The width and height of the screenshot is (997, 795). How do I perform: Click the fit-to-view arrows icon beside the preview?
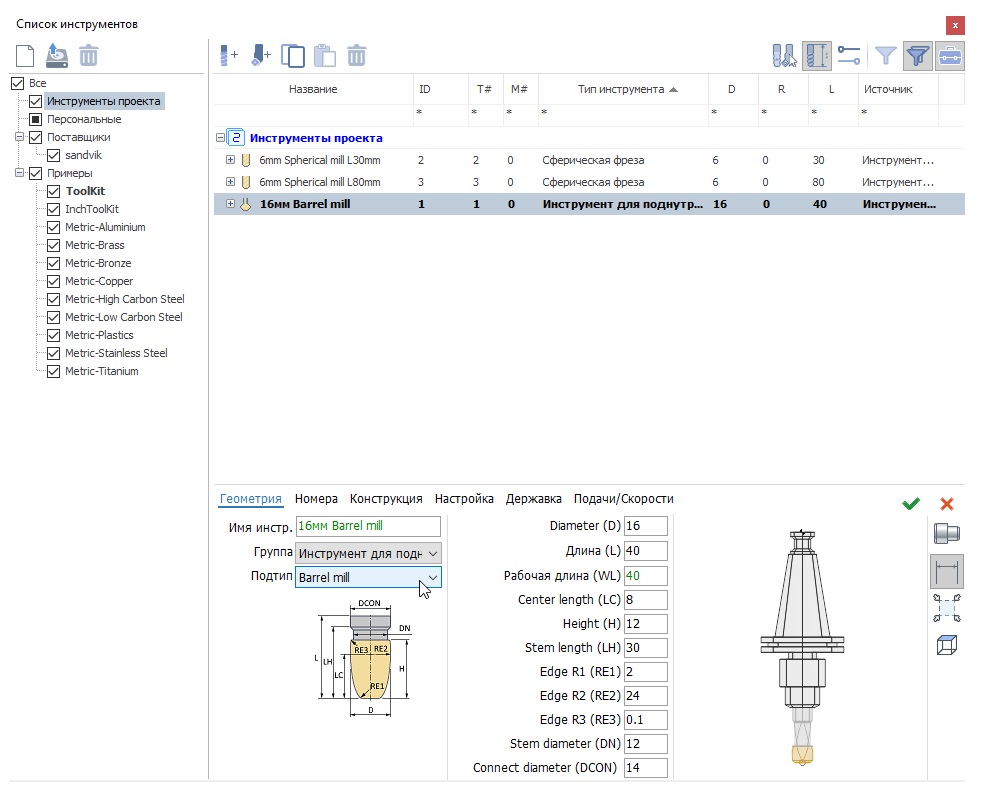(947, 608)
